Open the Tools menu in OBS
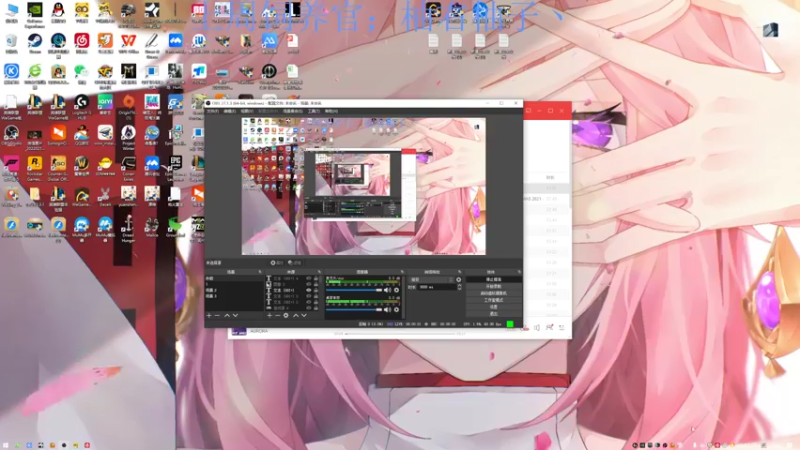The image size is (800, 450). (x=314, y=111)
